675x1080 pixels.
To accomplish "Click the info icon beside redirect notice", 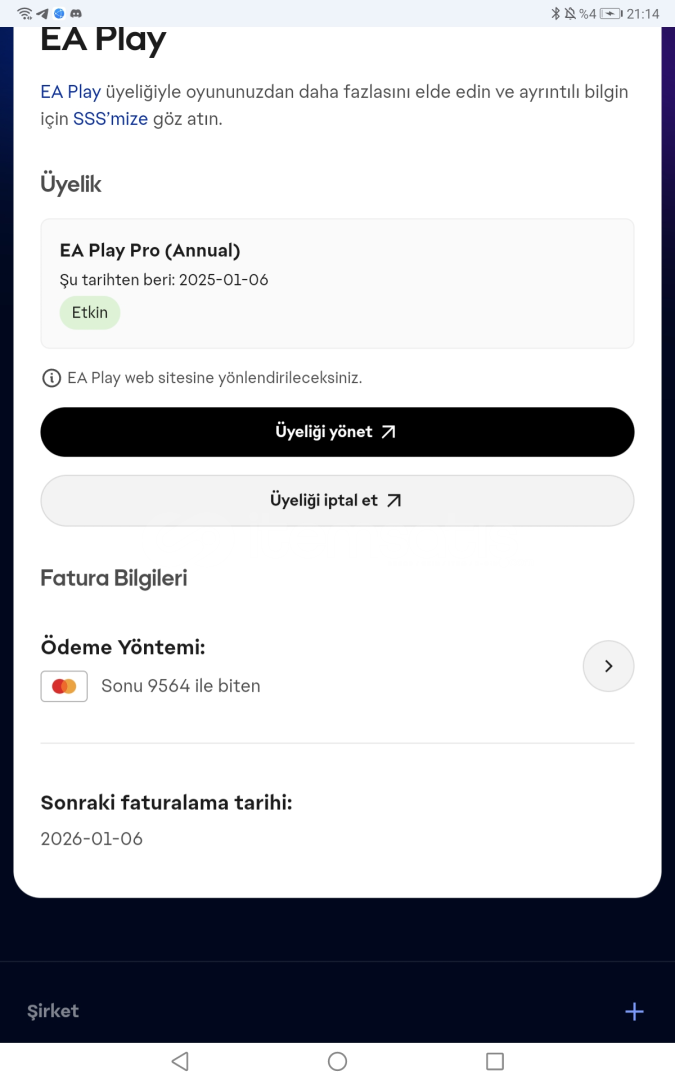I will click(x=50, y=378).
